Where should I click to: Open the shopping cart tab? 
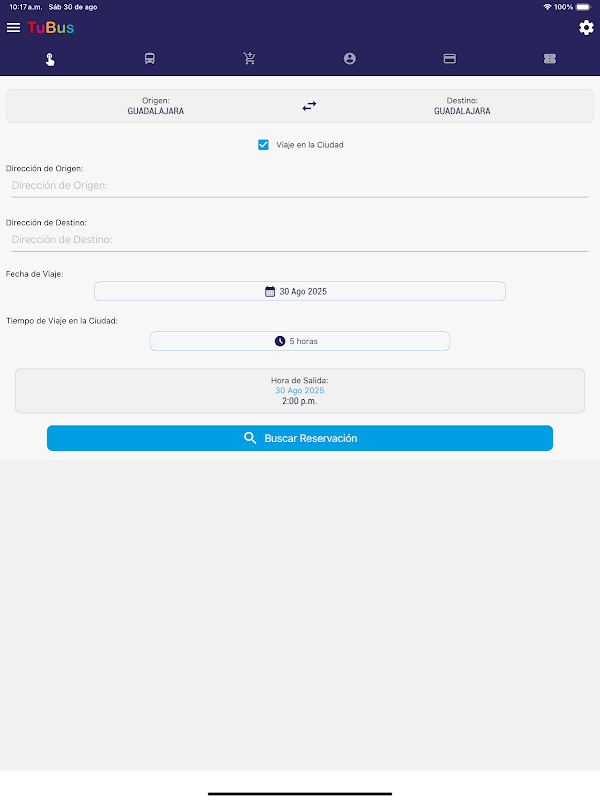(x=250, y=59)
